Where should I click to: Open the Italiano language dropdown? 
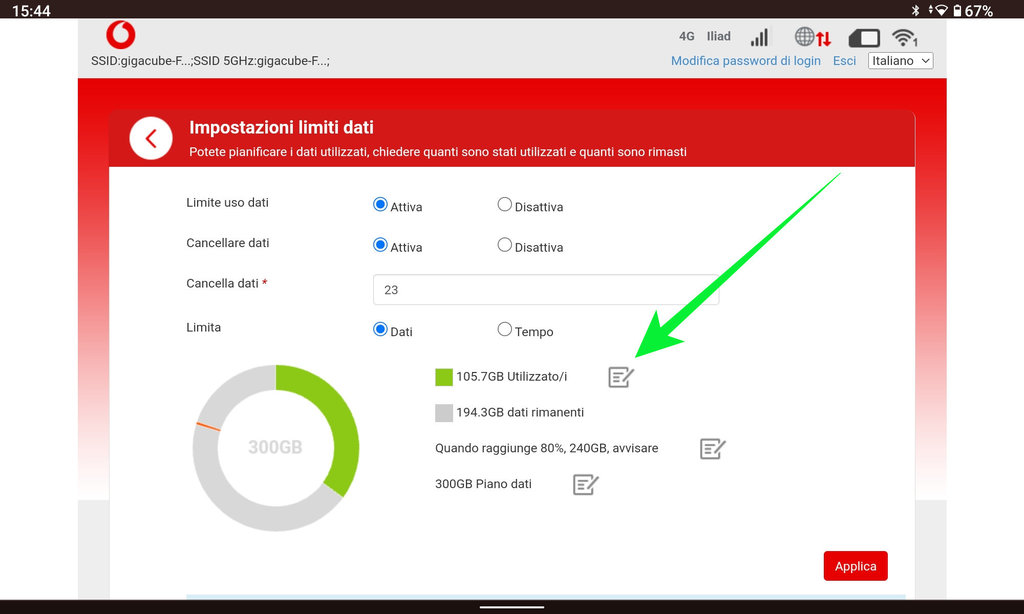click(x=900, y=61)
